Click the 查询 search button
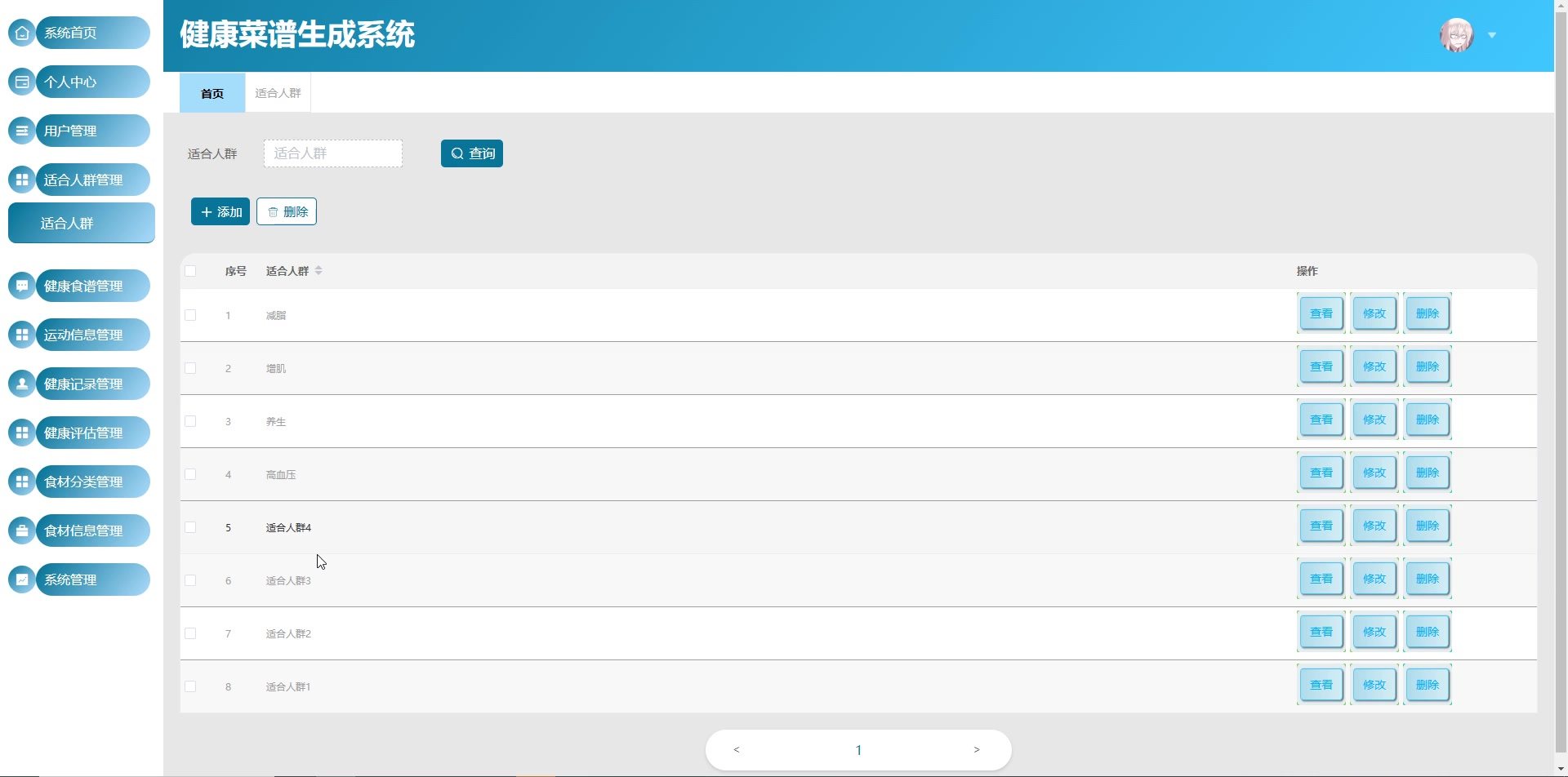The height and width of the screenshot is (777, 1568). click(x=472, y=153)
